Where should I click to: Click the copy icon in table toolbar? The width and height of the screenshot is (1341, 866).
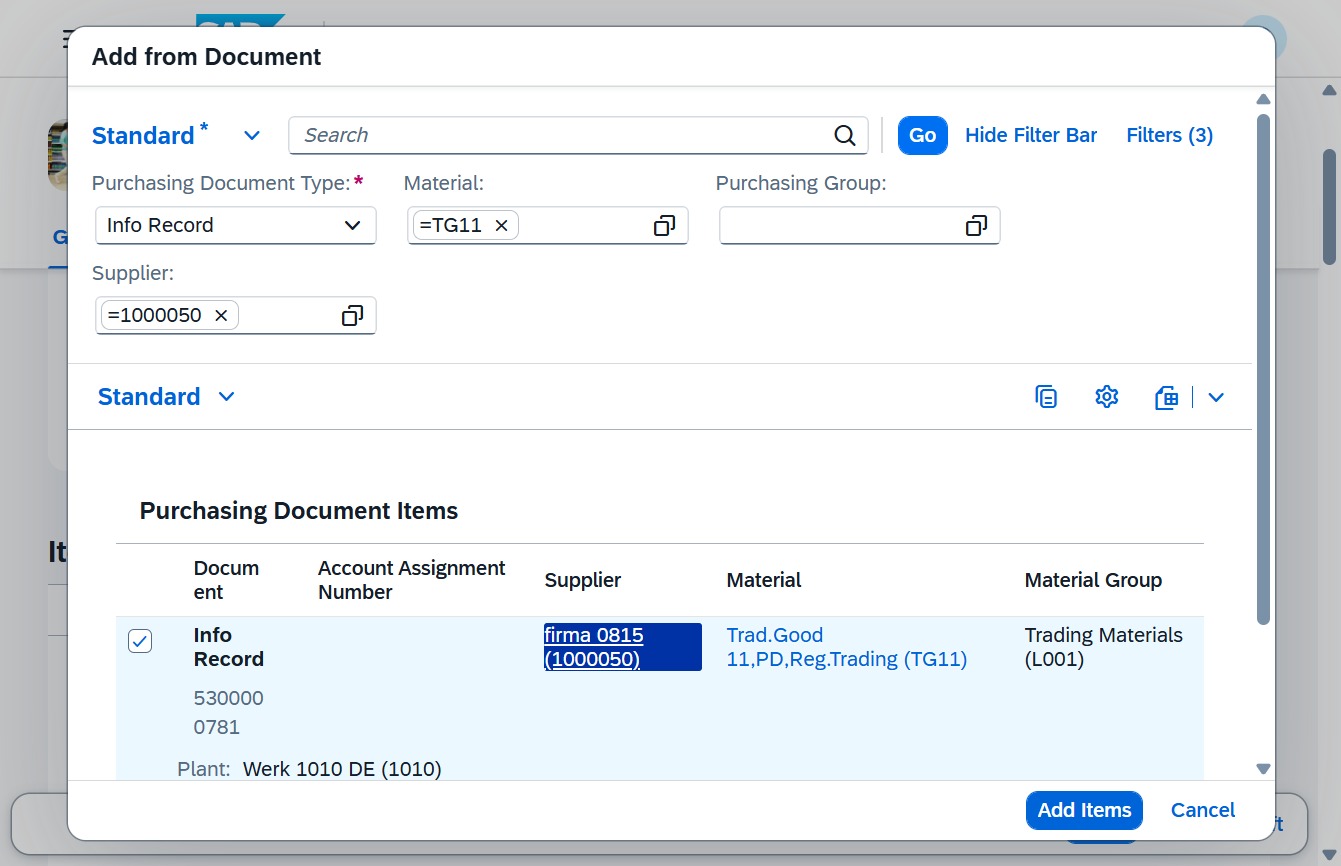pyautogui.click(x=1046, y=397)
